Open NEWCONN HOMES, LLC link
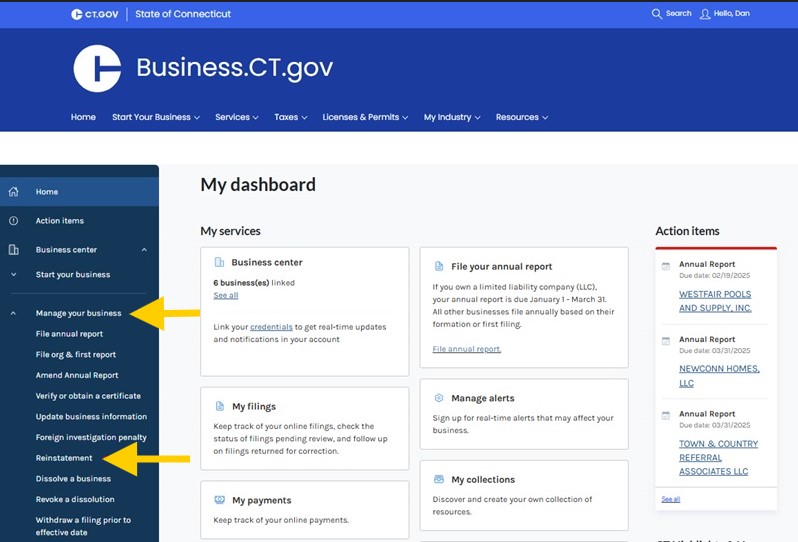 pyautogui.click(x=719, y=376)
